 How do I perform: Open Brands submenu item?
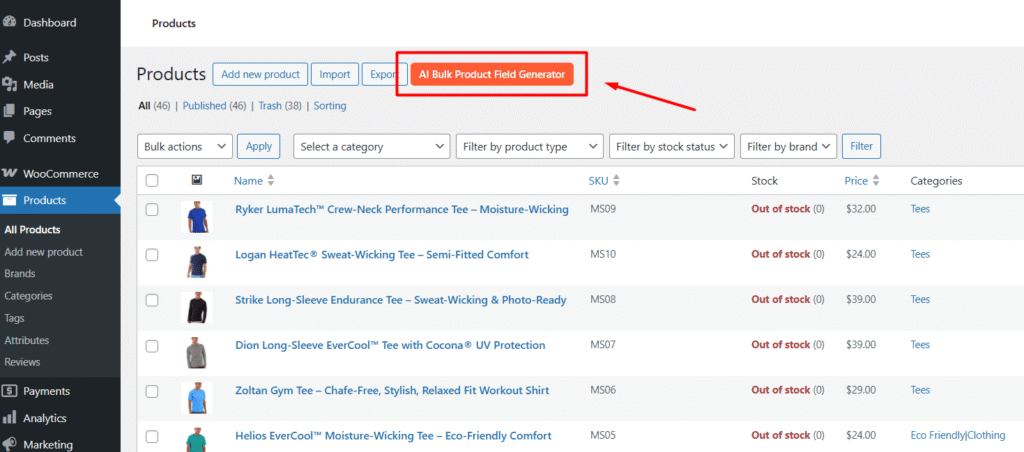coord(20,274)
